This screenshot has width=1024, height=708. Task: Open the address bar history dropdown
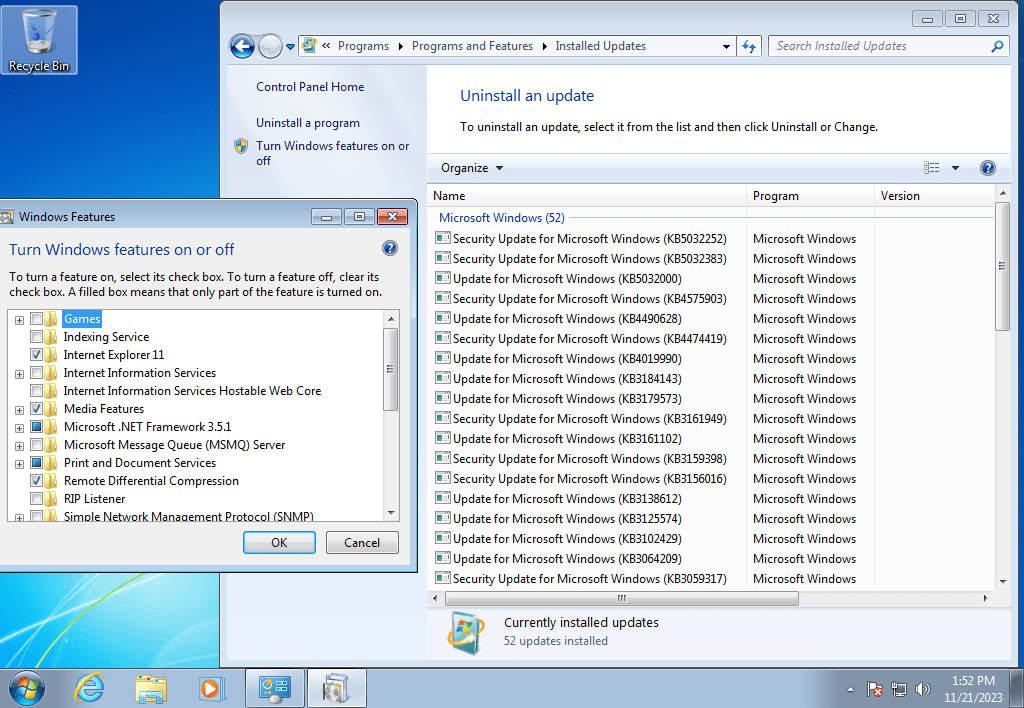(x=726, y=46)
